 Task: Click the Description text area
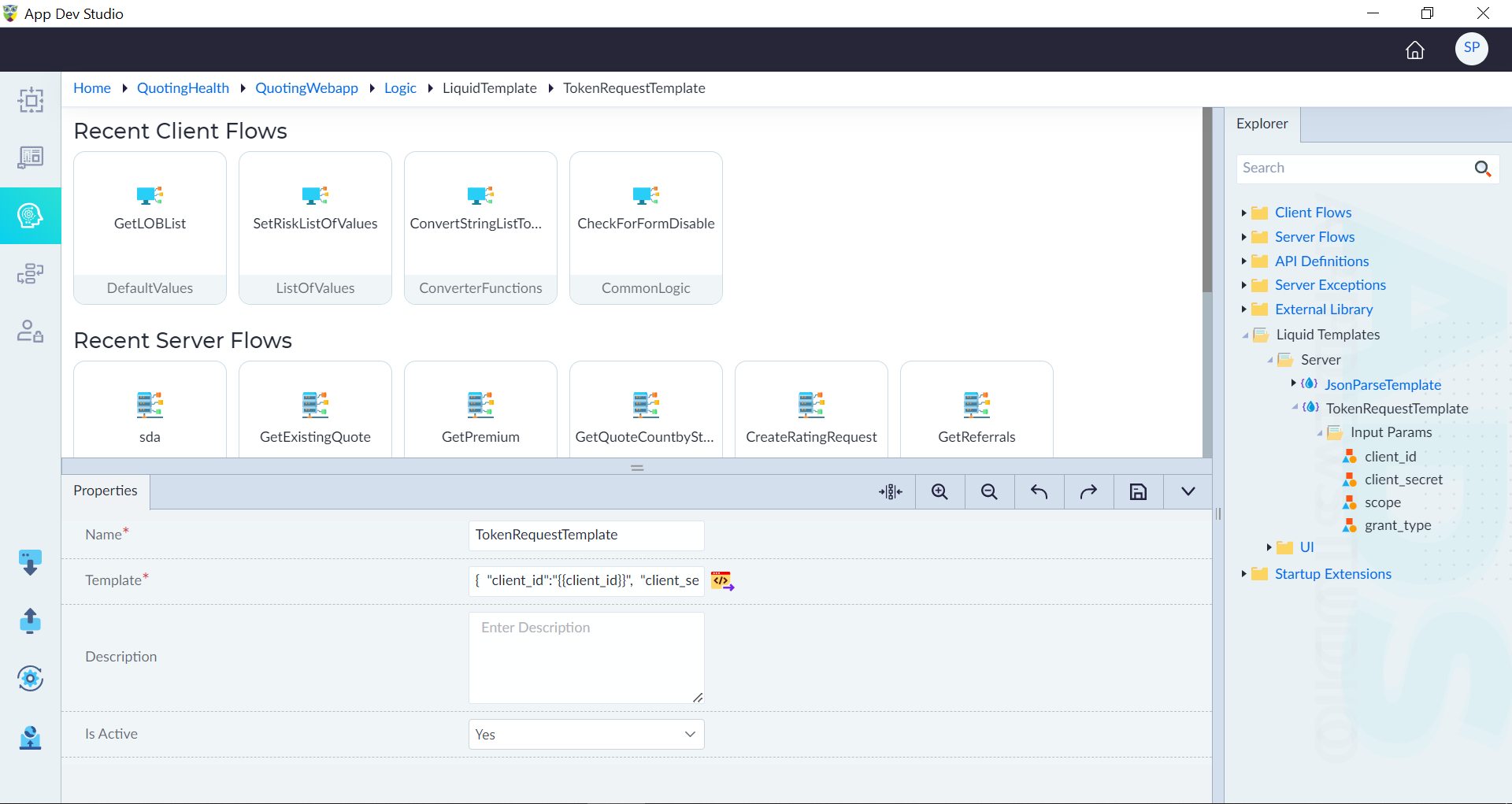coord(586,658)
